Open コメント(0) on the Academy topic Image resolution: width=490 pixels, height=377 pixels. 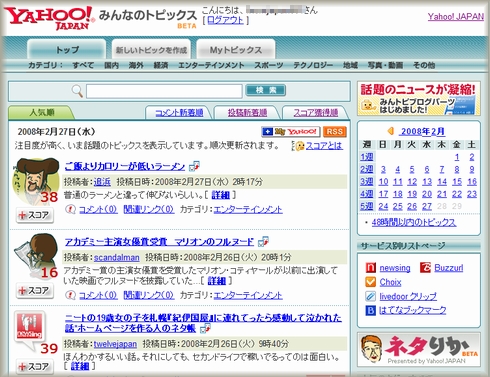click(98, 295)
